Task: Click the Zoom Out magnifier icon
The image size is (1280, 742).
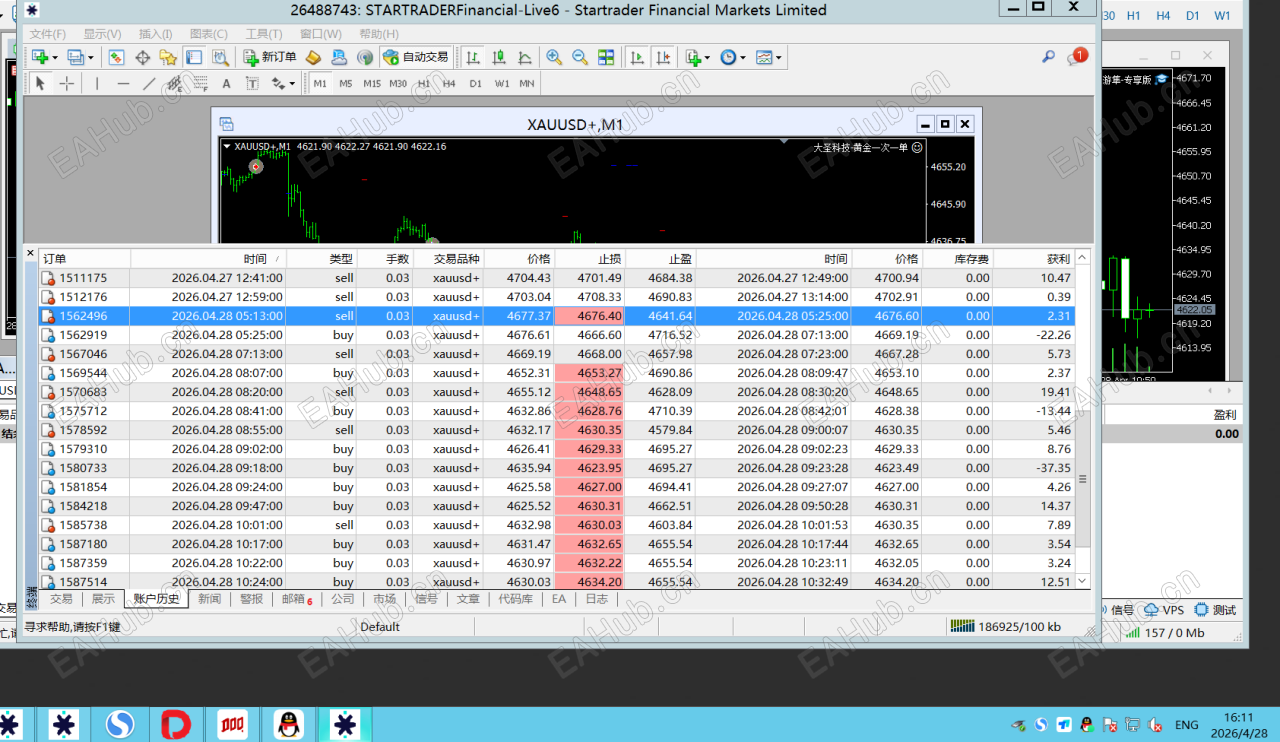Action: 579,57
